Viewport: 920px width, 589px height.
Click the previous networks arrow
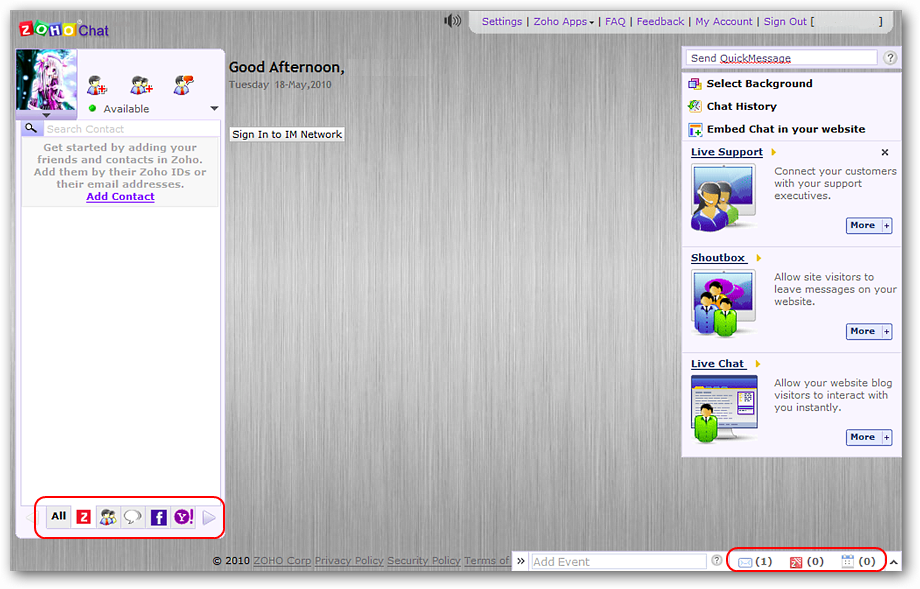pos(31,517)
